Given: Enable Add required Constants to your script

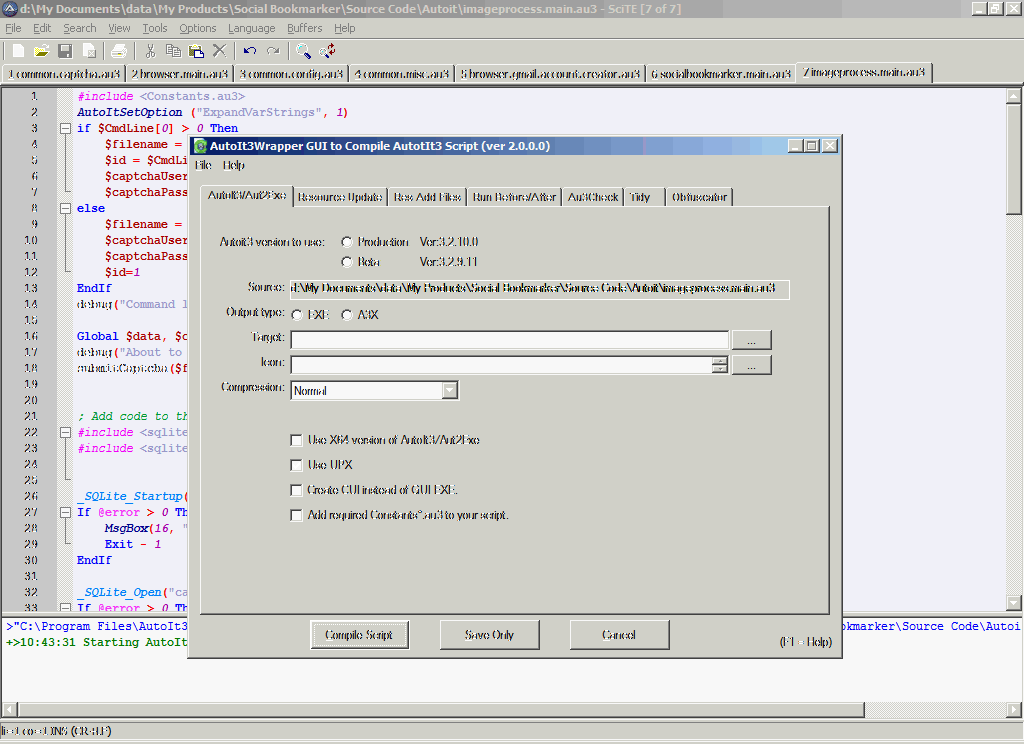Looking at the screenshot, I should pos(296,515).
